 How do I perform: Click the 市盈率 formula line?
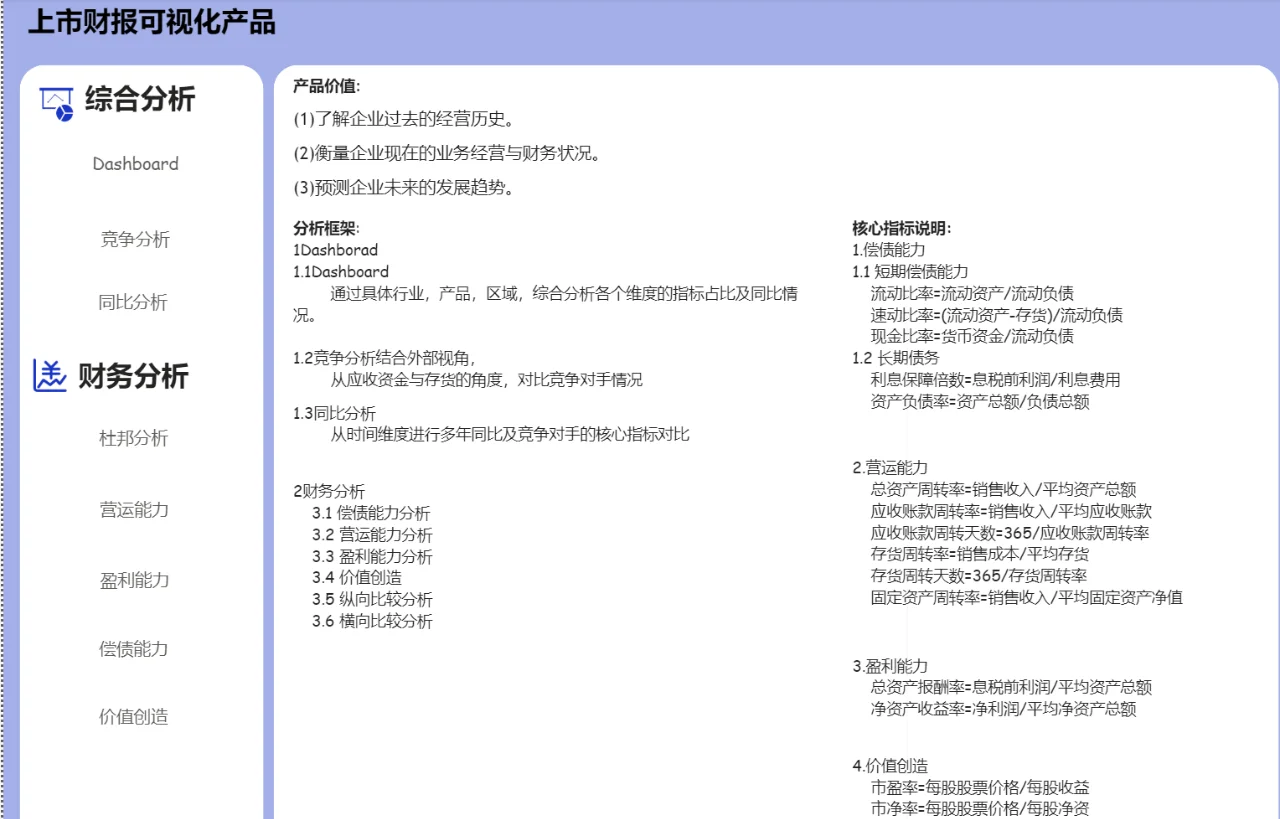(x=980, y=788)
